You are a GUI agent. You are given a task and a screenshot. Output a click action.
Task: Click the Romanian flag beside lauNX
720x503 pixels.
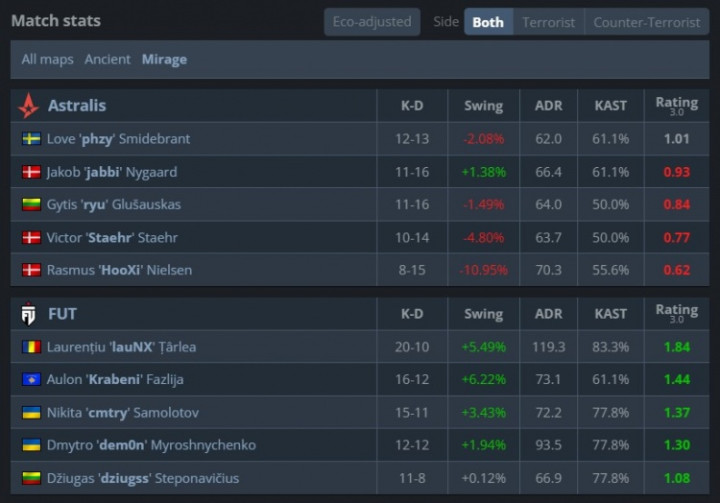pos(31,347)
